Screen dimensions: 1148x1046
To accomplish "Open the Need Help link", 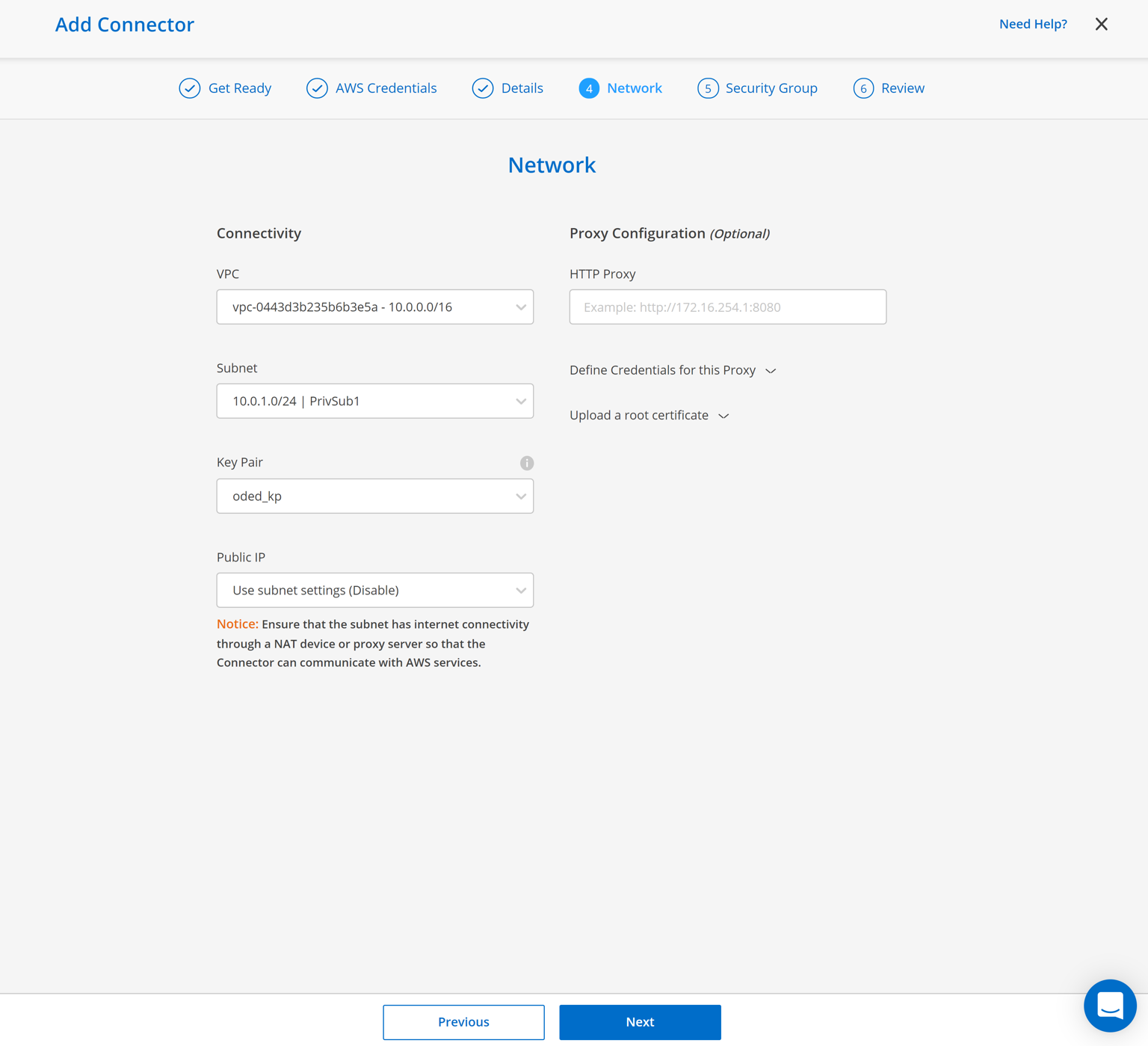I will click(x=1033, y=24).
